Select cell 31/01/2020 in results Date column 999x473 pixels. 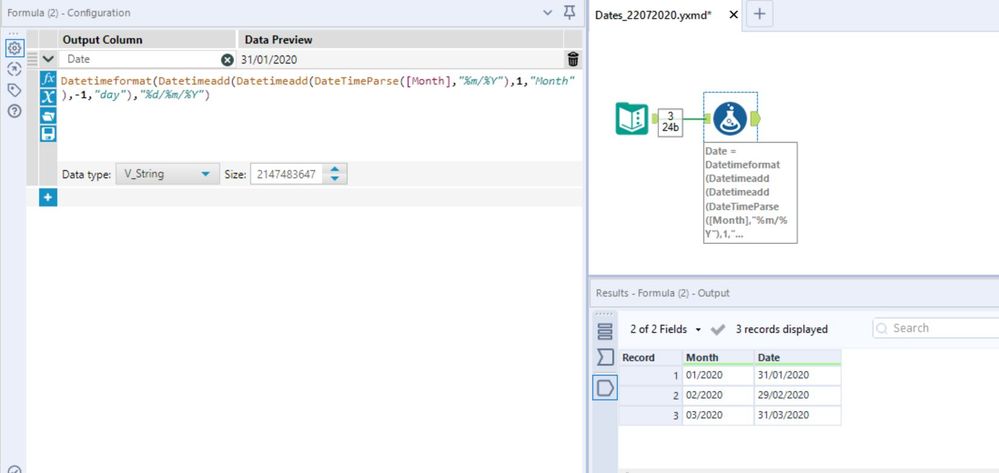[x=797, y=375]
